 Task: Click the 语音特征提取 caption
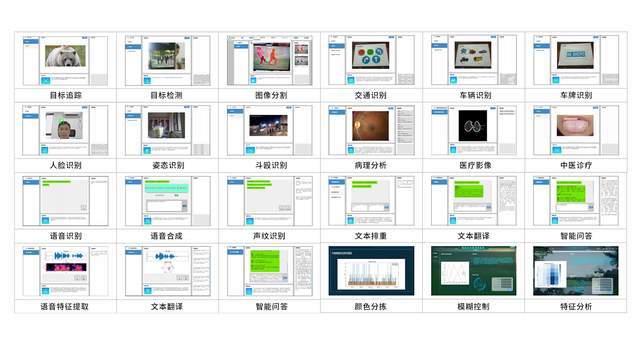pyautogui.click(x=64, y=307)
